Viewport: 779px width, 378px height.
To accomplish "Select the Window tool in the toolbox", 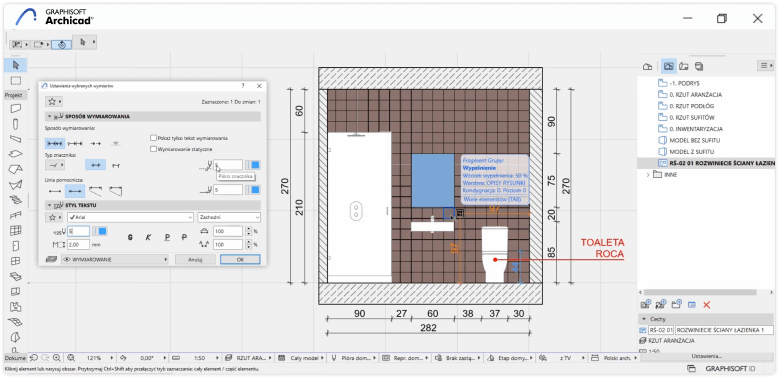I will tap(15, 261).
